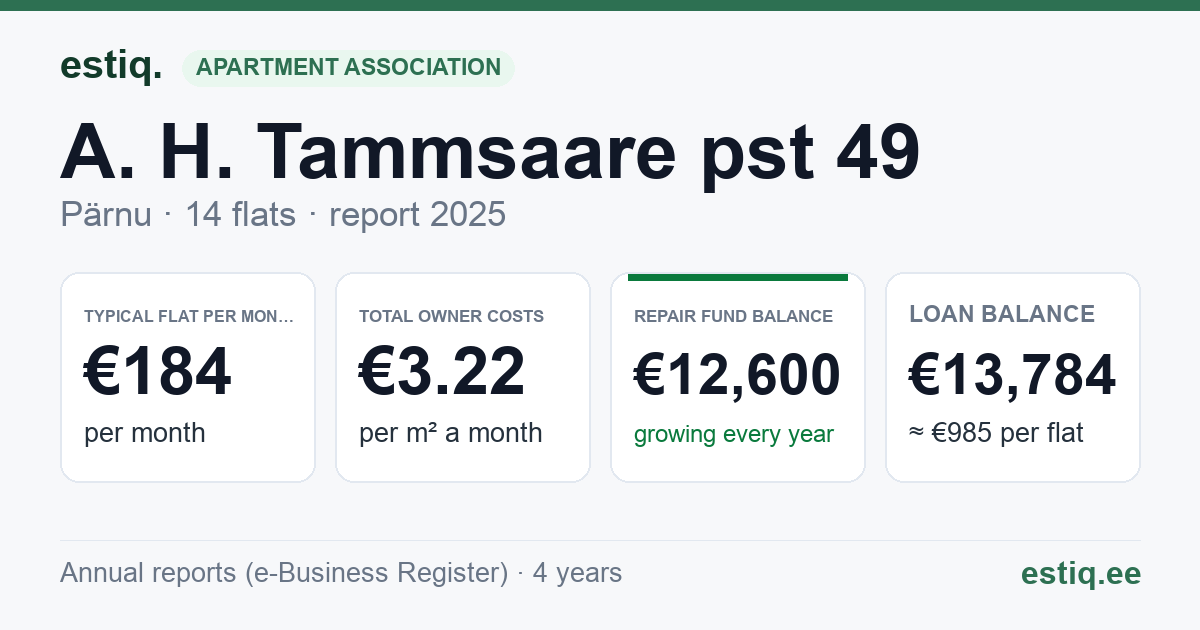Click the €184 value

158,372
